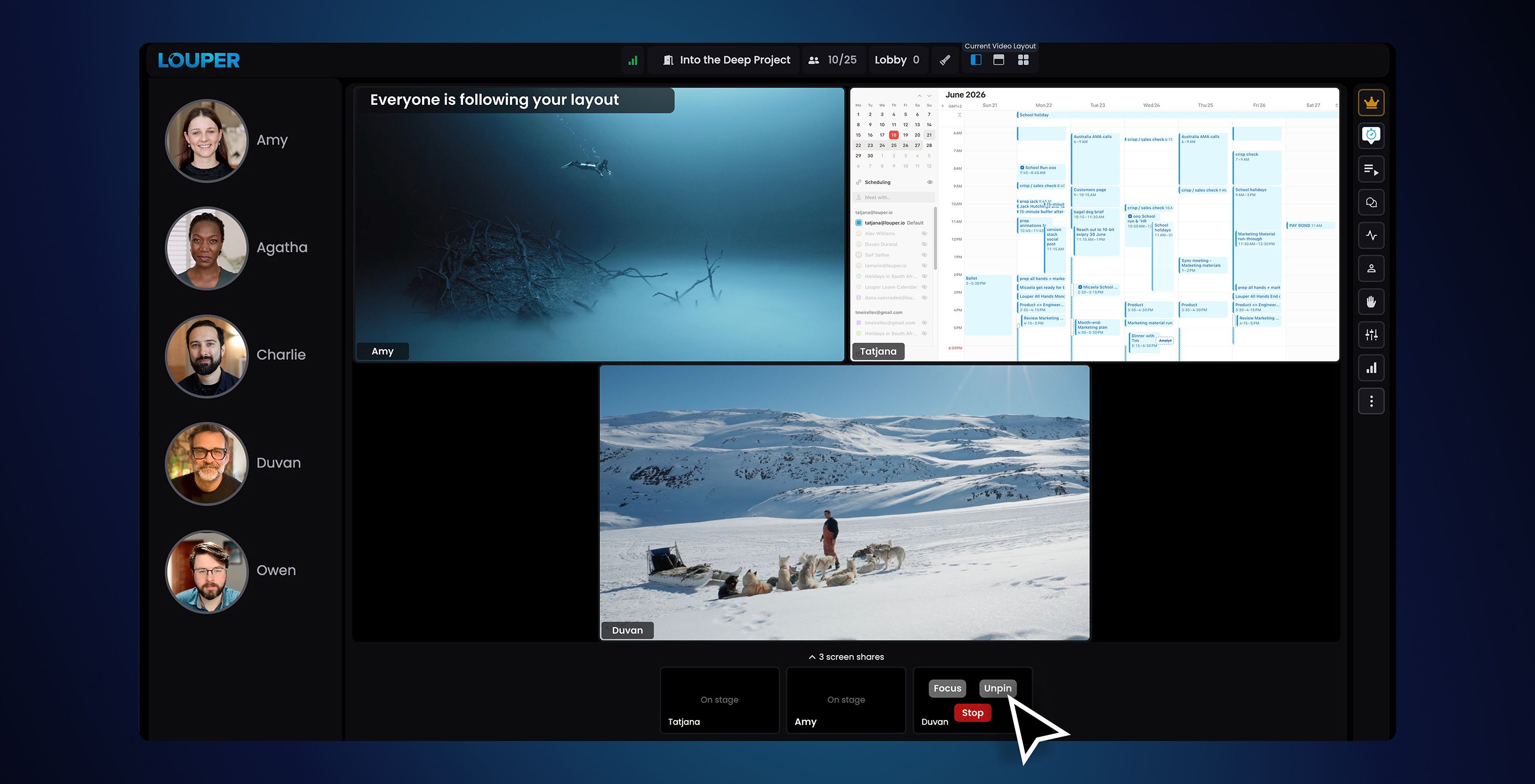Open the activity pulse panel
This screenshot has height=784, width=1535.
tap(1371, 235)
